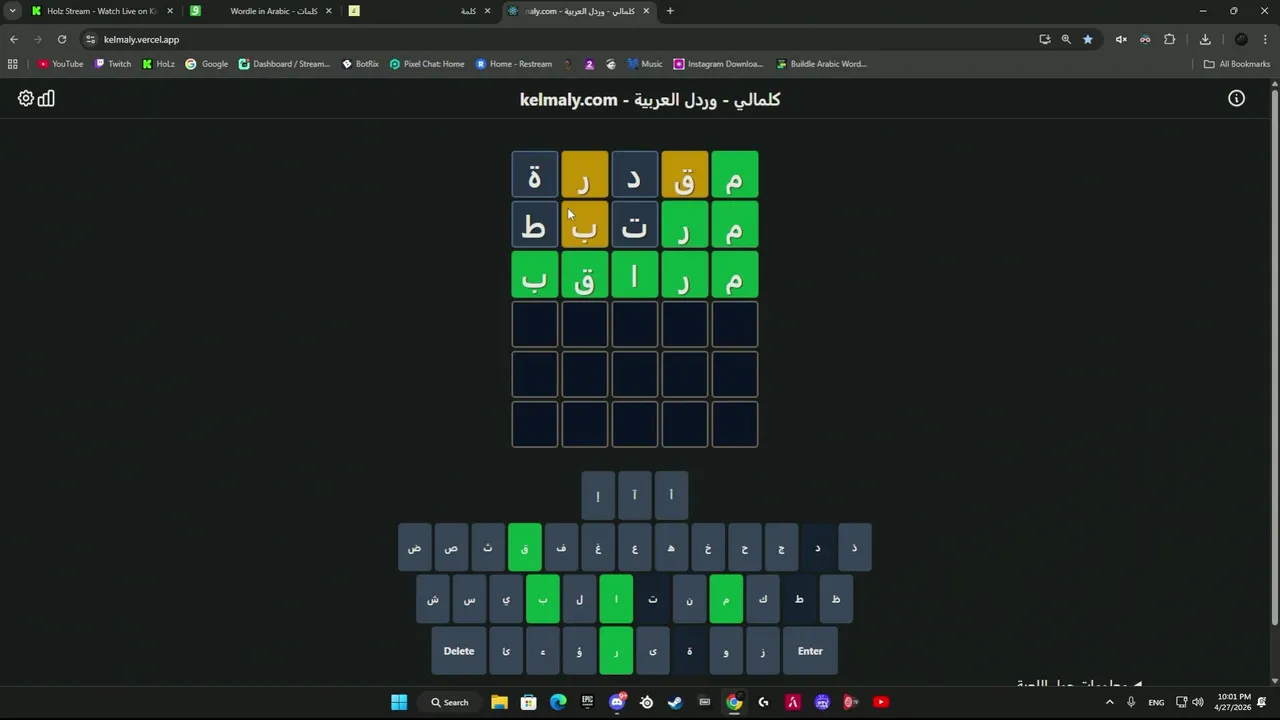Open browser zoom magnifier icon
1280x720 pixels.
[x=1066, y=39]
